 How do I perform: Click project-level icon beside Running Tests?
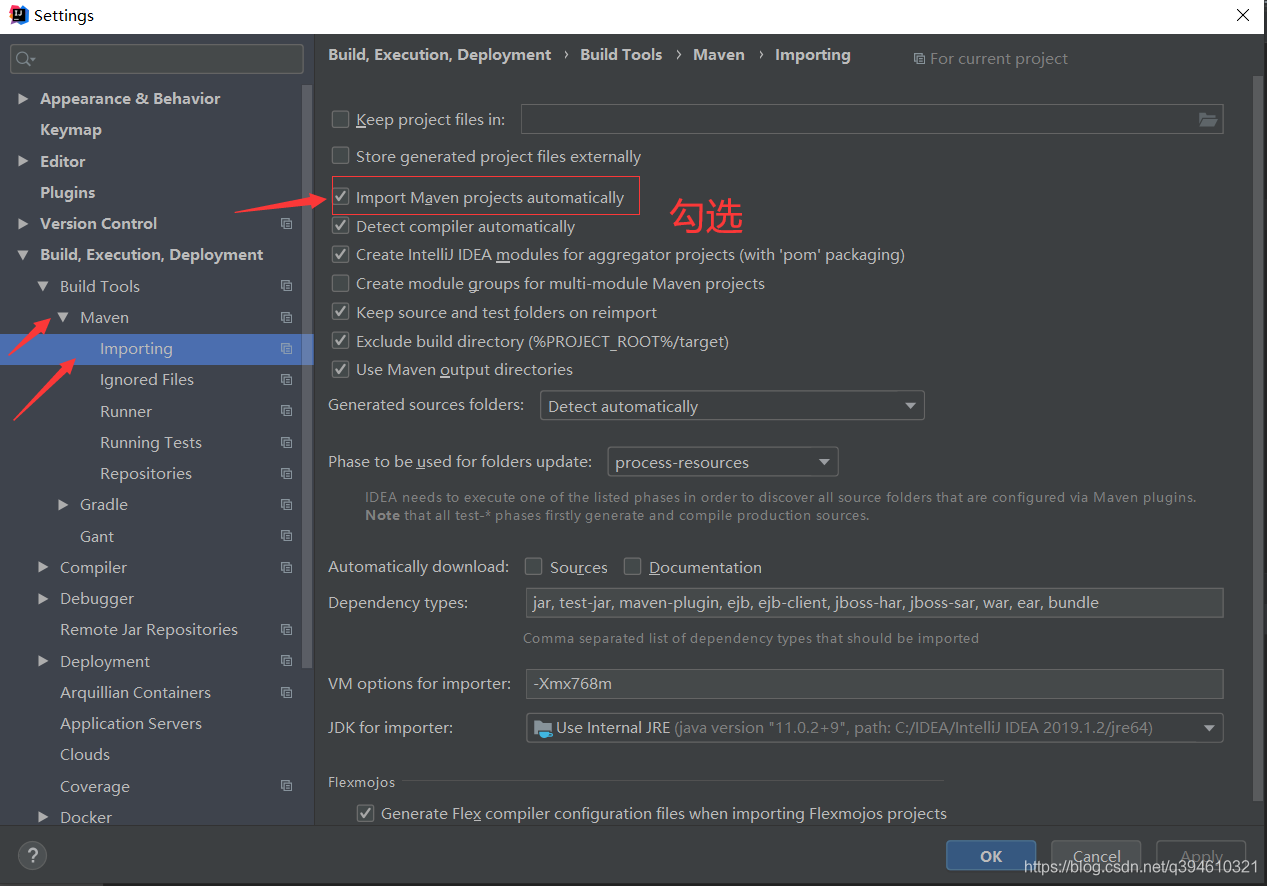287,443
